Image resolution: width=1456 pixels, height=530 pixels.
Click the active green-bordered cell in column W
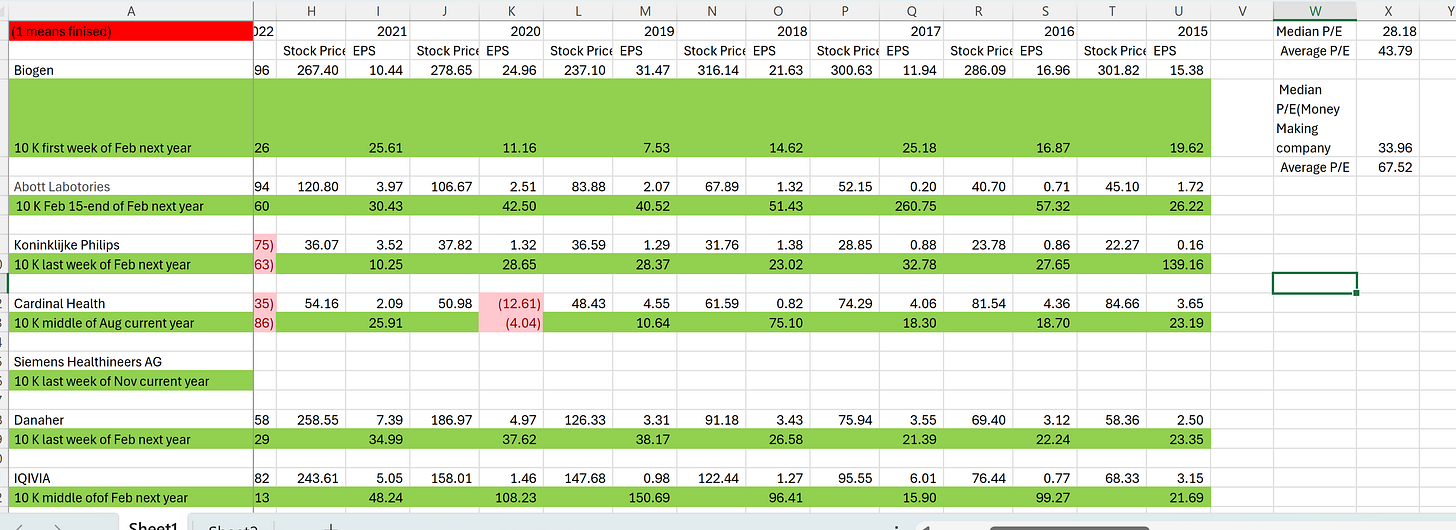[x=1314, y=284]
